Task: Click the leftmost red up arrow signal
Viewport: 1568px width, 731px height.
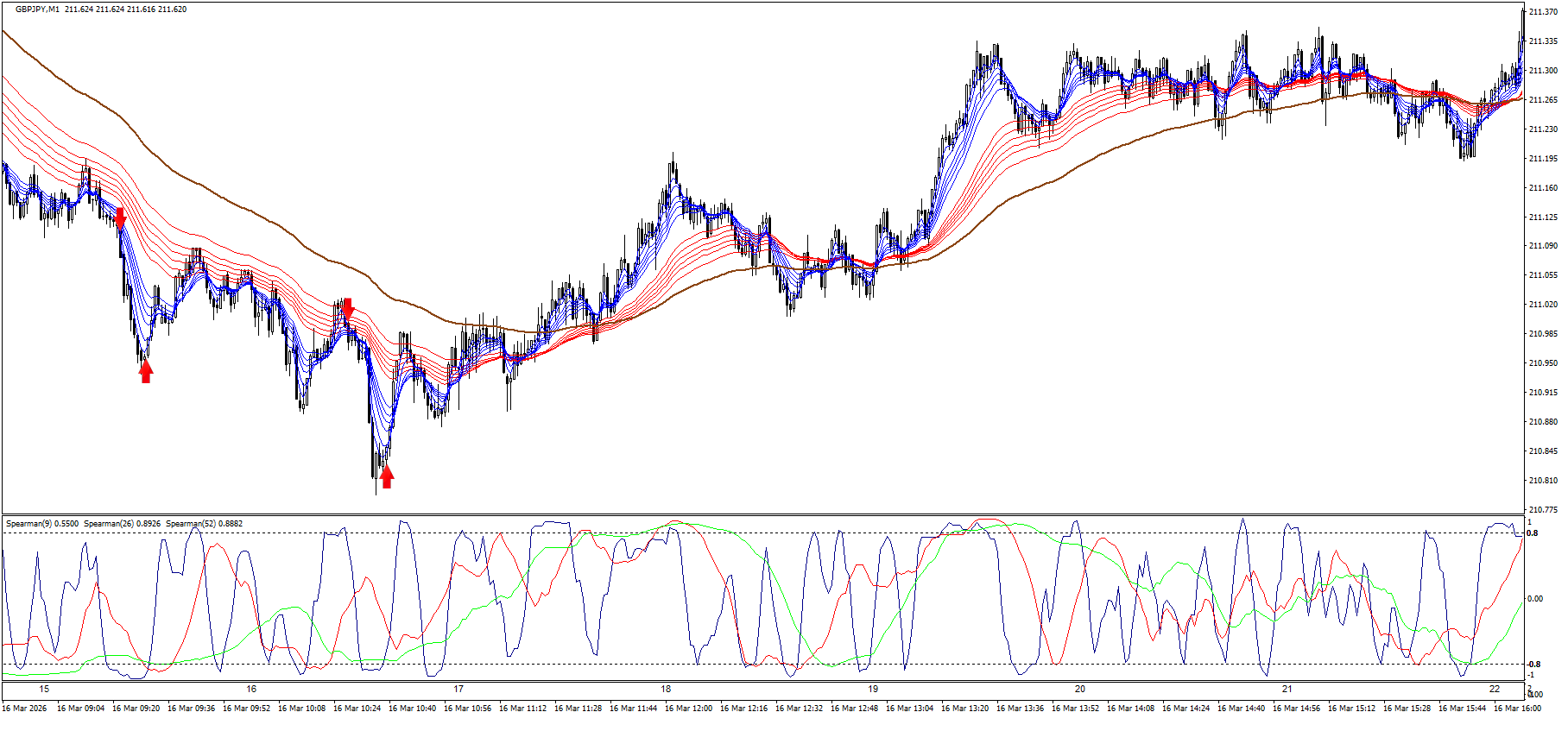Action: click(146, 371)
